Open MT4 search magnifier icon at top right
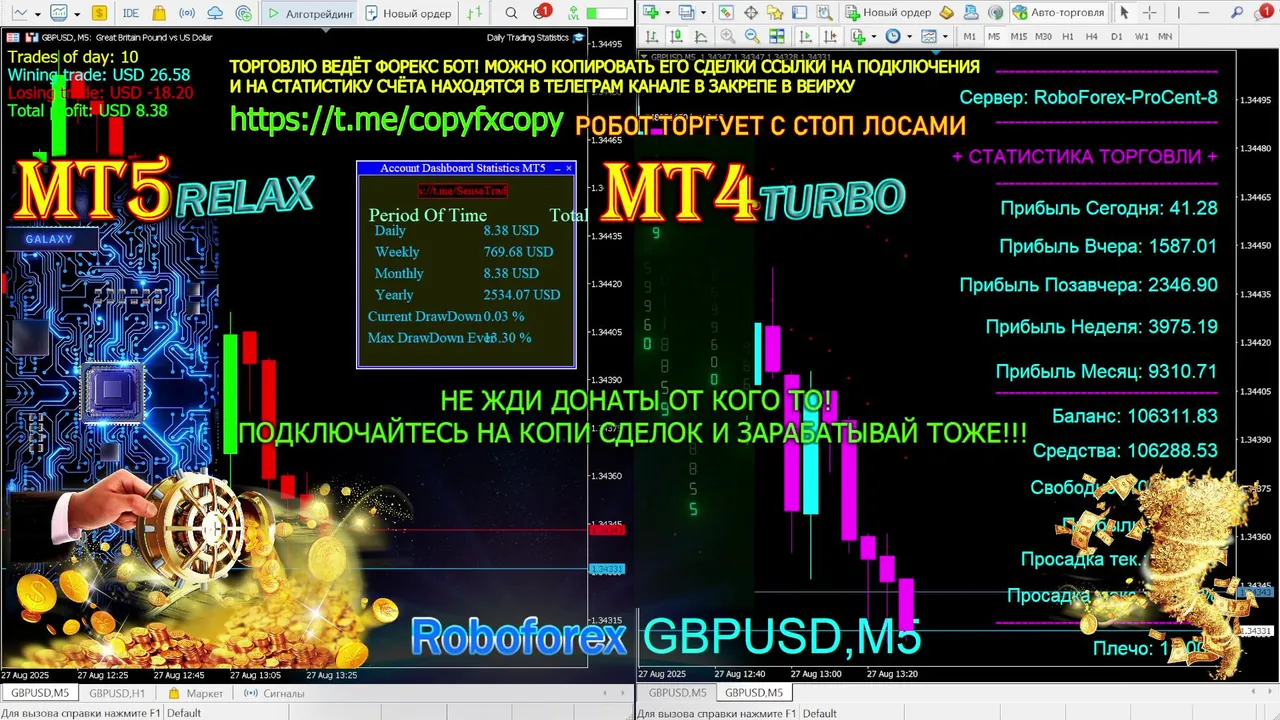Viewport: 1280px width, 720px height. 1236,12
